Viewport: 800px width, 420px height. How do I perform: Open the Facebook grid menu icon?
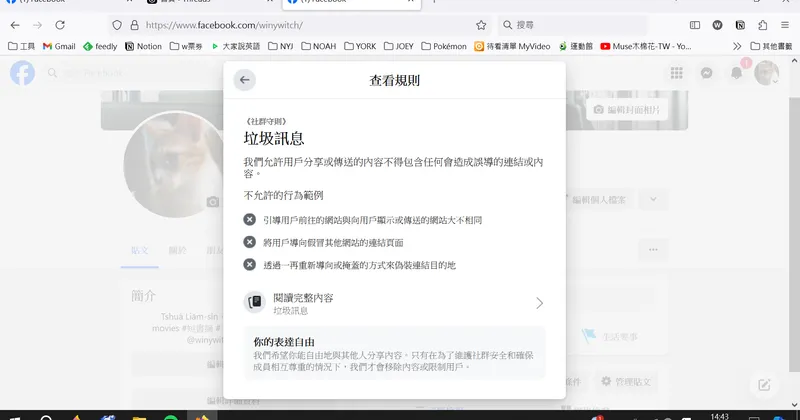(677, 73)
